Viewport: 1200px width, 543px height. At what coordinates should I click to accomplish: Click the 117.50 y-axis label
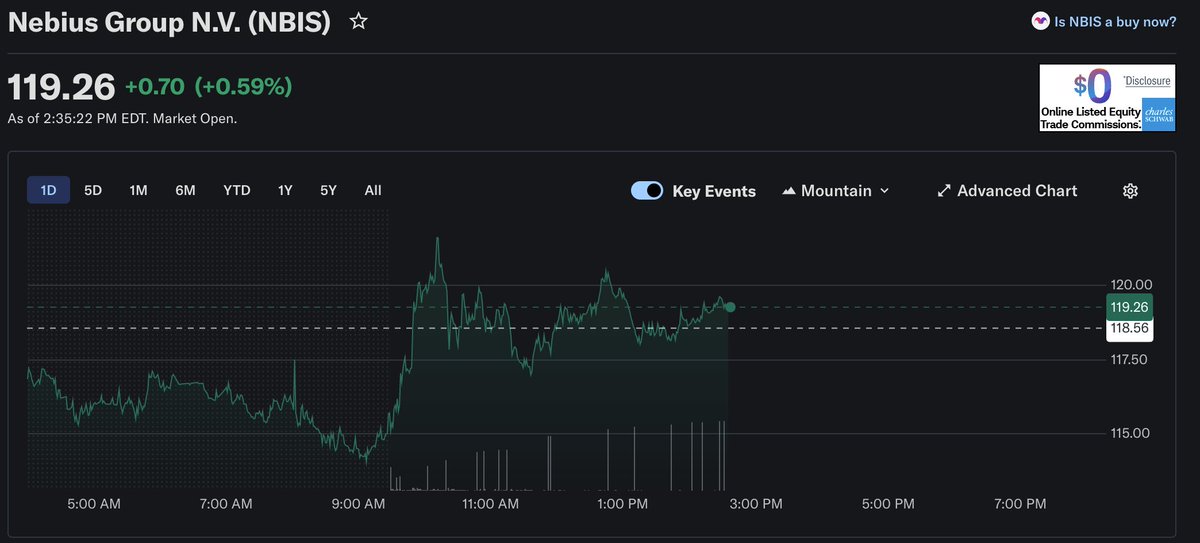(x=1131, y=359)
